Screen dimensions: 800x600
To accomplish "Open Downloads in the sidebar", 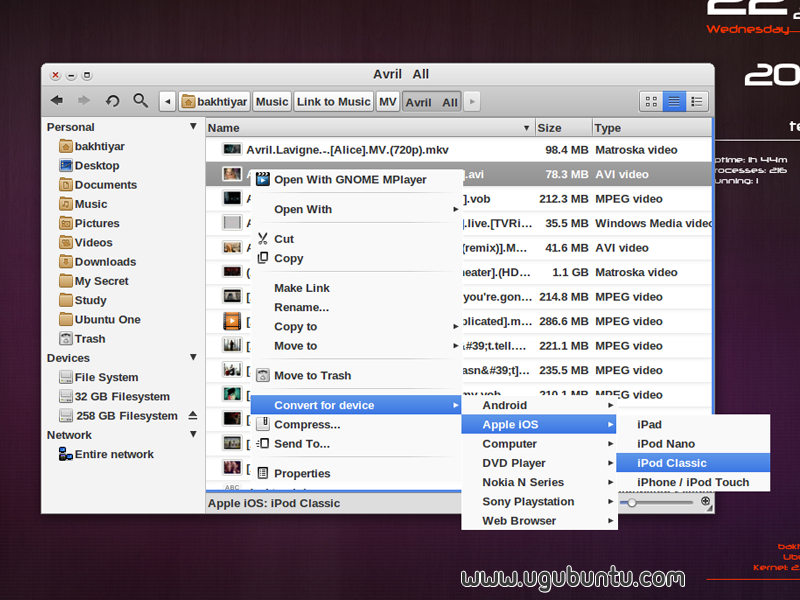I will (97, 262).
